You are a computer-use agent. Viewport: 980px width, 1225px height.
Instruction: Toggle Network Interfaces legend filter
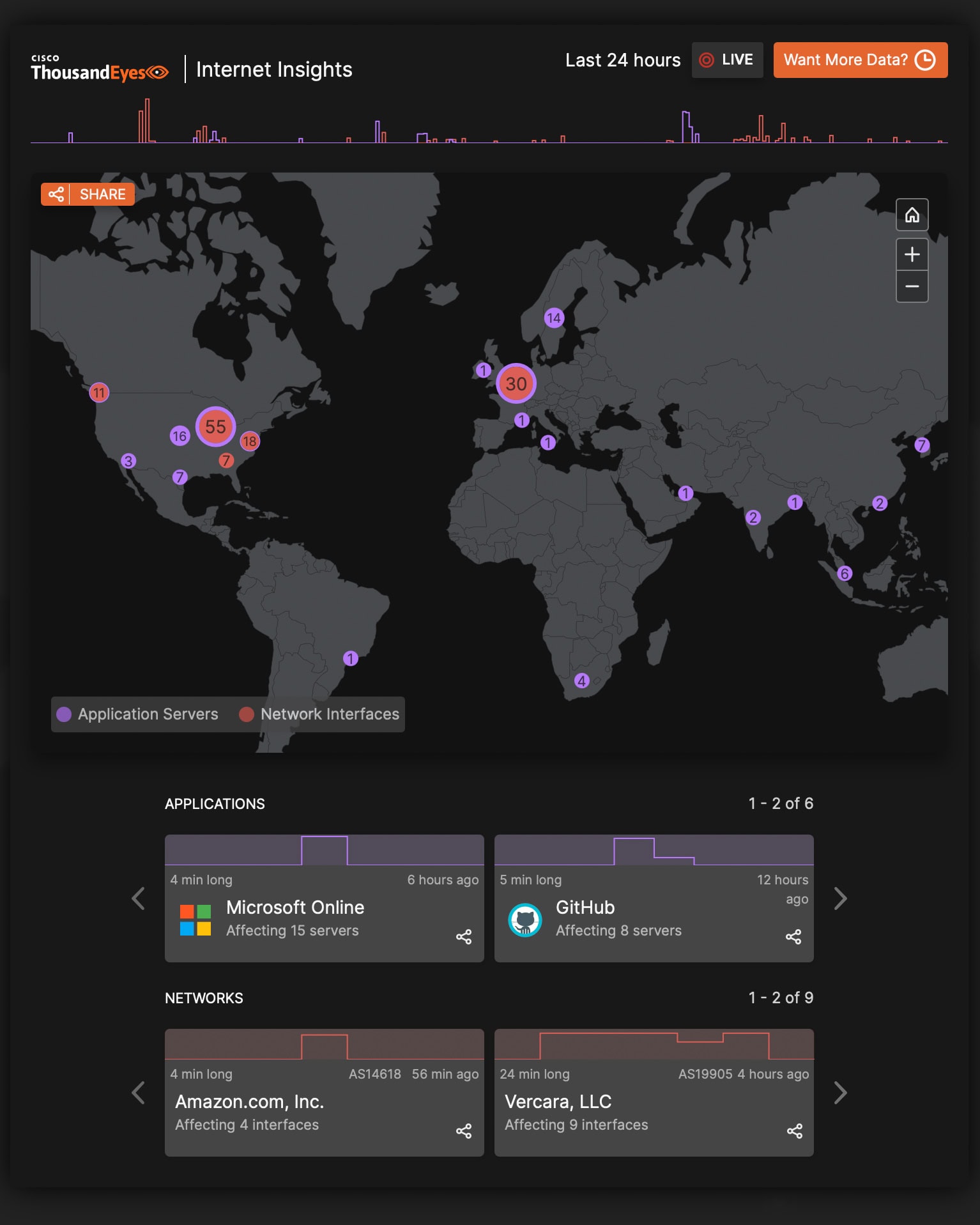[x=319, y=714]
